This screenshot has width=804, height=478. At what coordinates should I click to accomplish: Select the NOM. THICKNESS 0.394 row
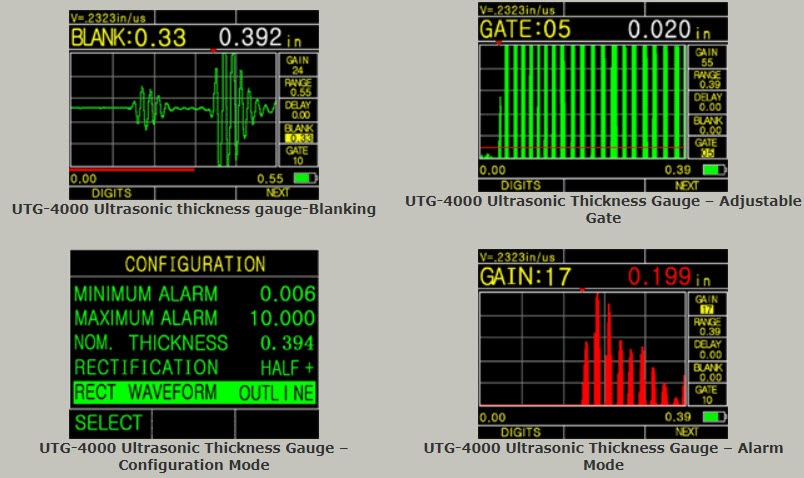pos(194,343)
